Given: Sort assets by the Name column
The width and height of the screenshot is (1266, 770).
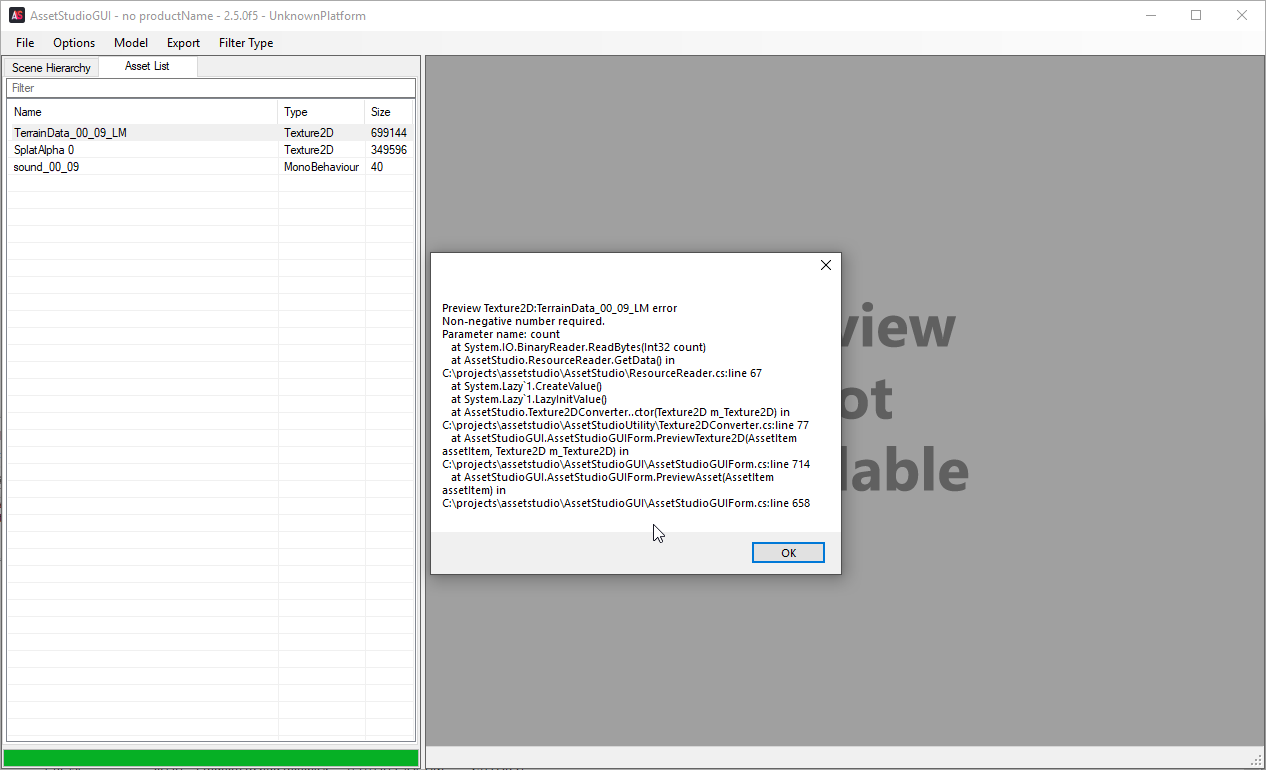Looking at the screenshot, I should click(140, 111).
